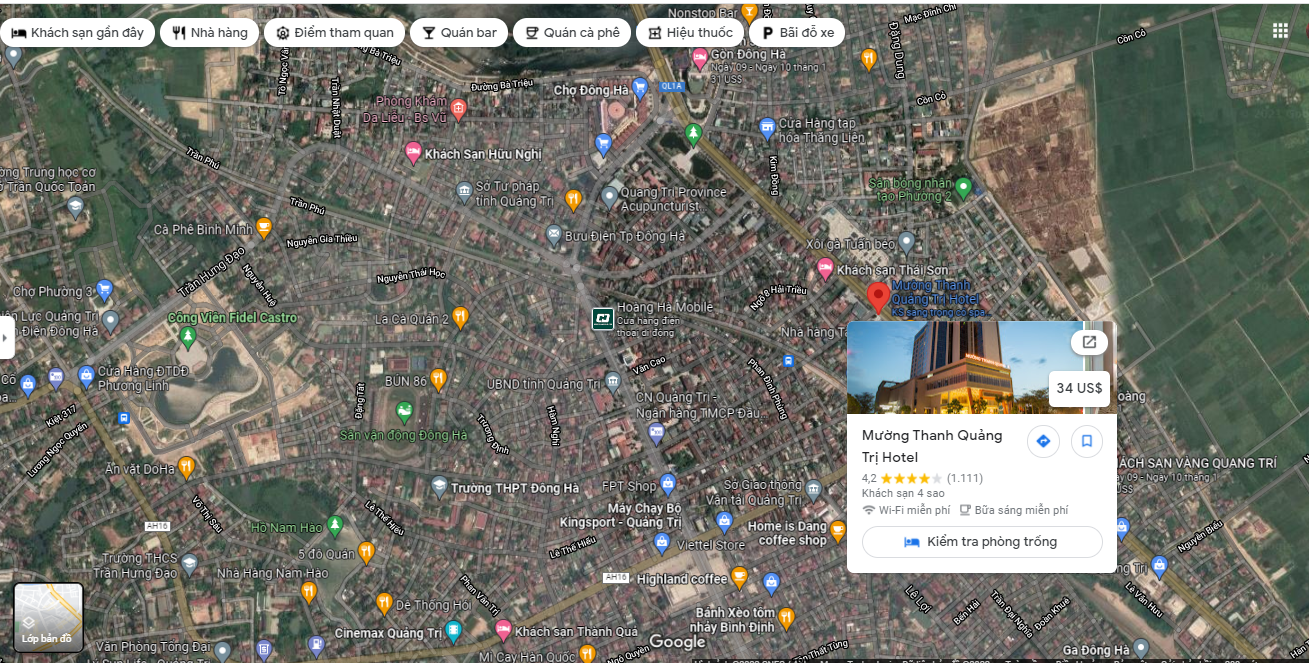Screen dimensions: 1309x663
Task: Click Bưu Điện Tp Đông Hà marker
Action: point(553,234)
